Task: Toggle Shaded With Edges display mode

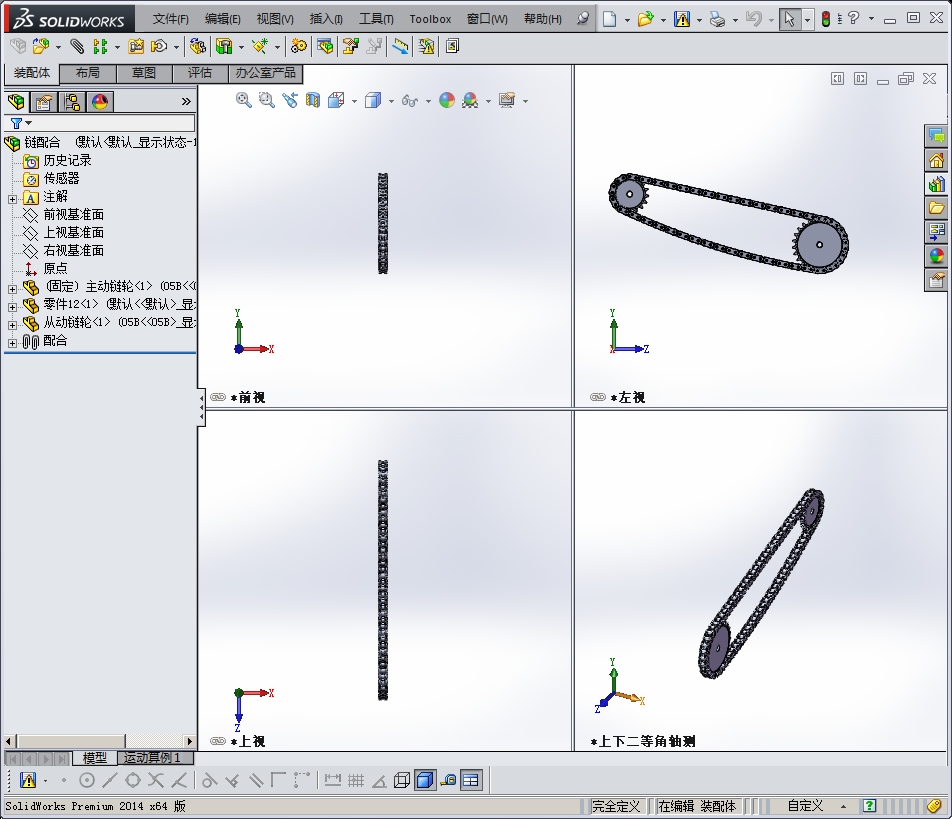Action: click(425, 780)
